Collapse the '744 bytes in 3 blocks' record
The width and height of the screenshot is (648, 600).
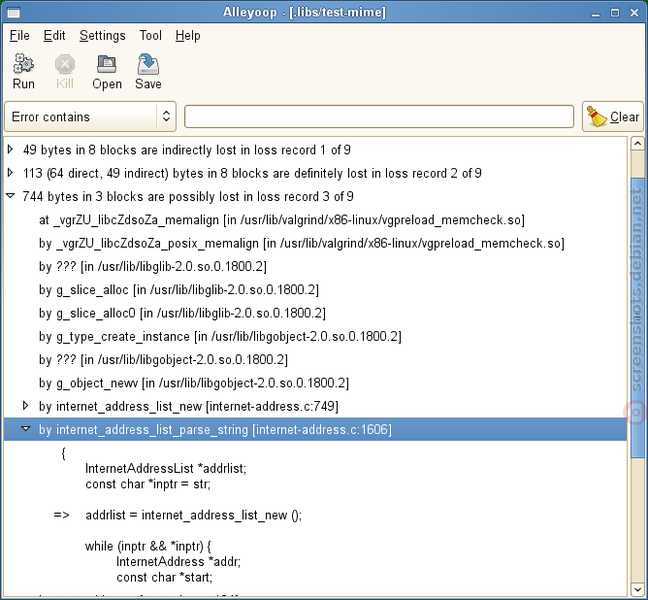[x=11, y=196]
